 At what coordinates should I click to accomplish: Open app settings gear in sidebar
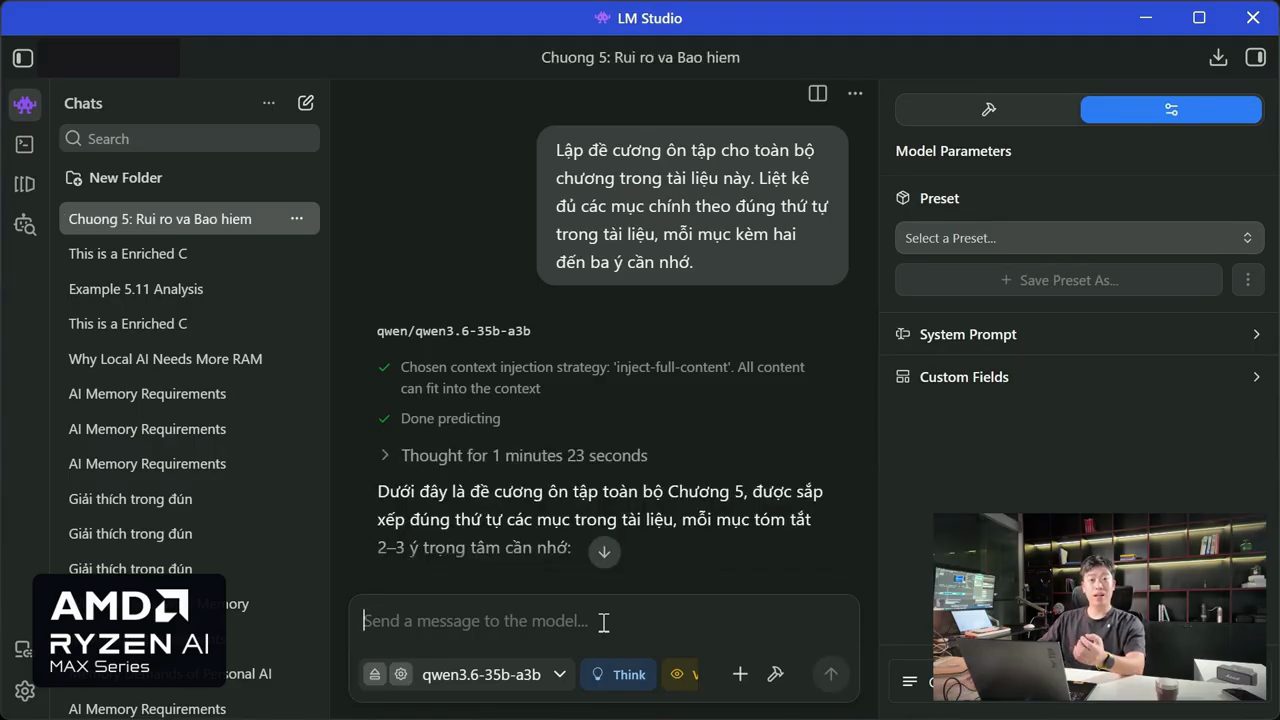click(25, 691)
